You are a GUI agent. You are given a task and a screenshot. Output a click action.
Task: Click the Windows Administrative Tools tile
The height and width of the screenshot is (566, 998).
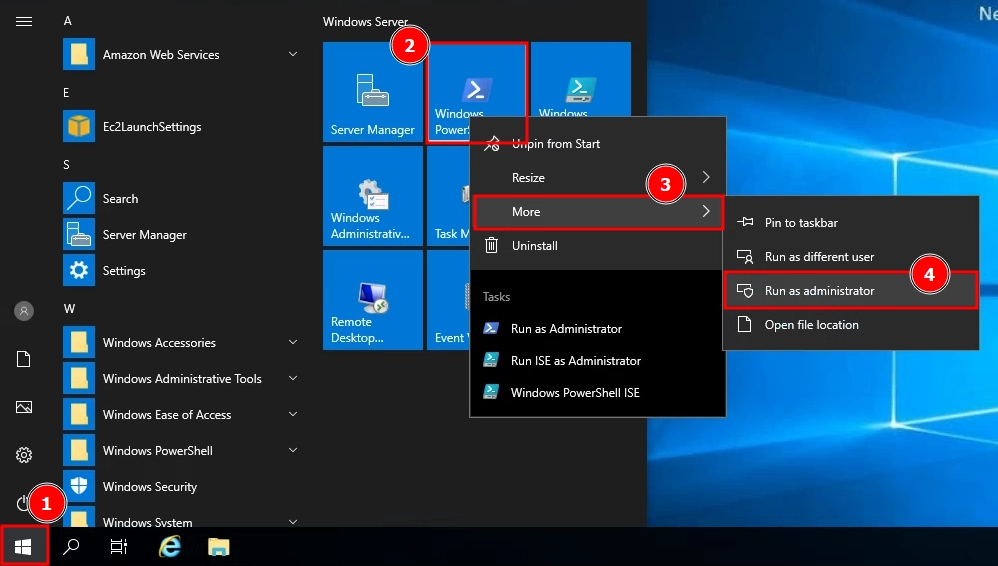click(372, 196)
